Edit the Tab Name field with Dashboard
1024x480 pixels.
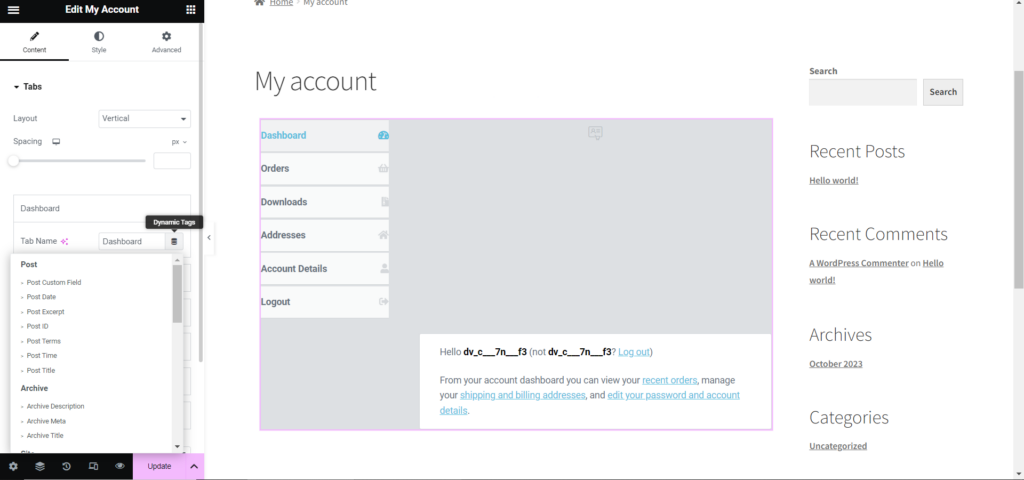(x=132, y=242)
